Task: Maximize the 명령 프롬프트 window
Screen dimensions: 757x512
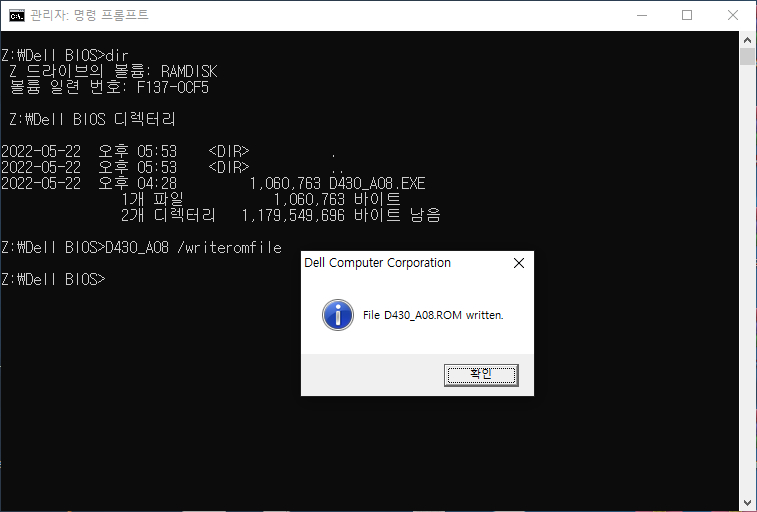Action: tap(687, 15)
